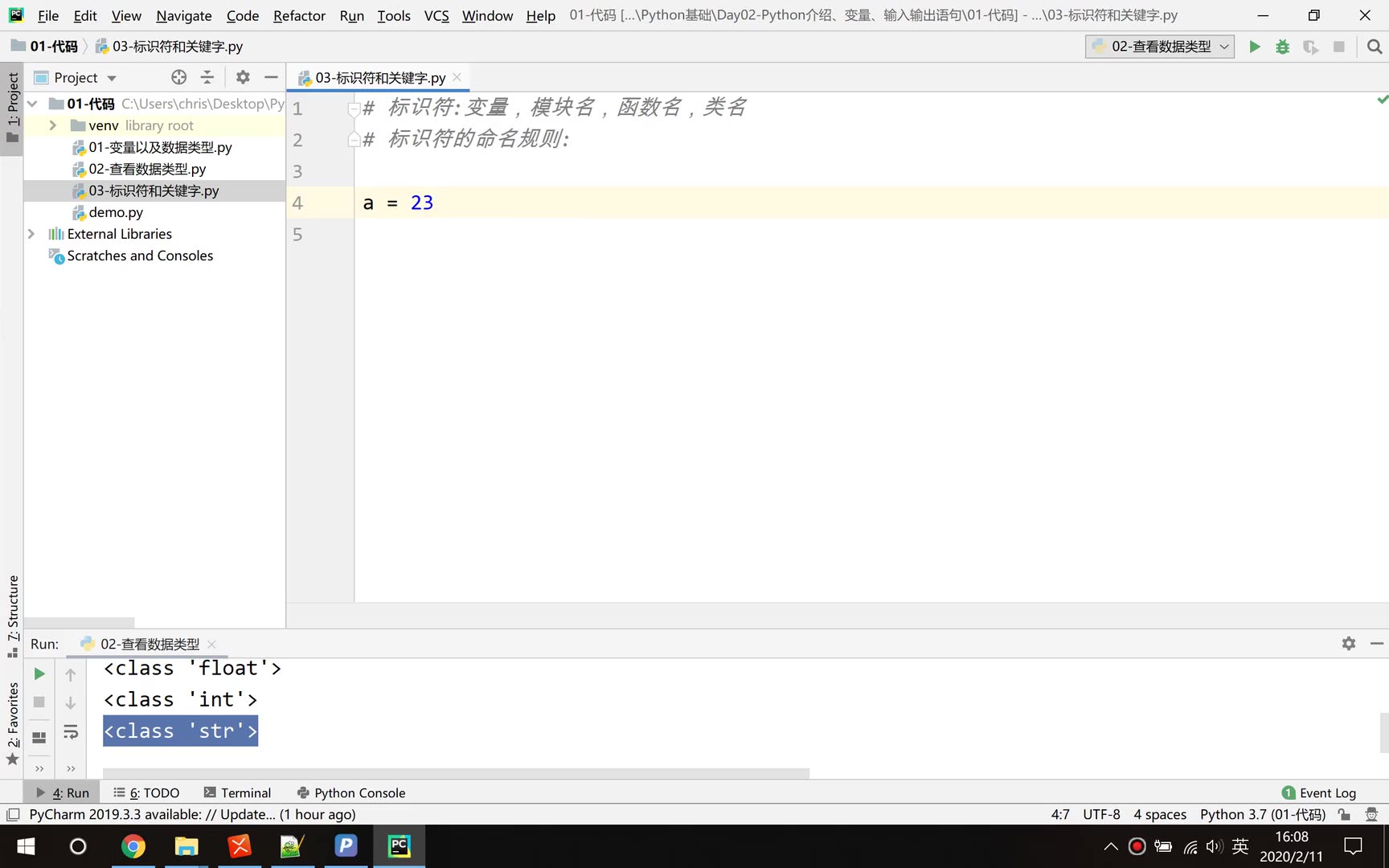Toggle tool window quick access icon in status bar
Screen dimensions: 1389x868
pyautogui.click(x=13, y=814)
